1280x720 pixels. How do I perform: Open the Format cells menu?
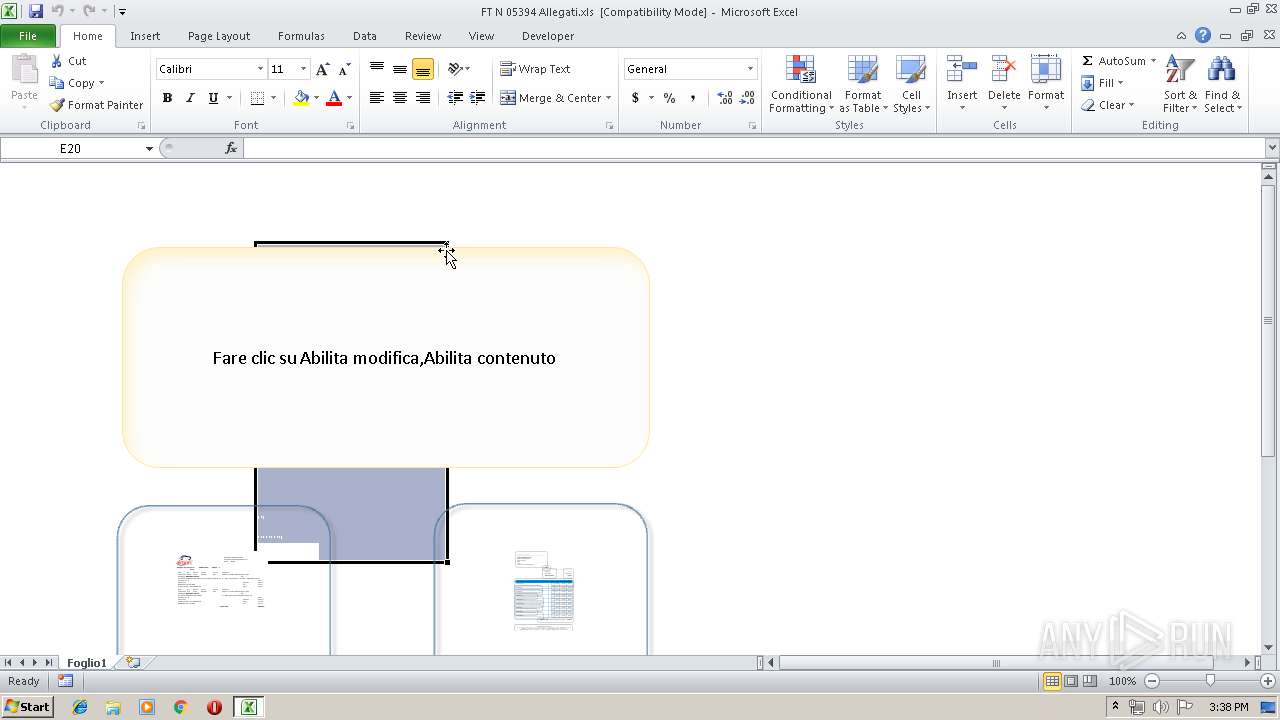pyautogui.click(x=1046, y=85)
